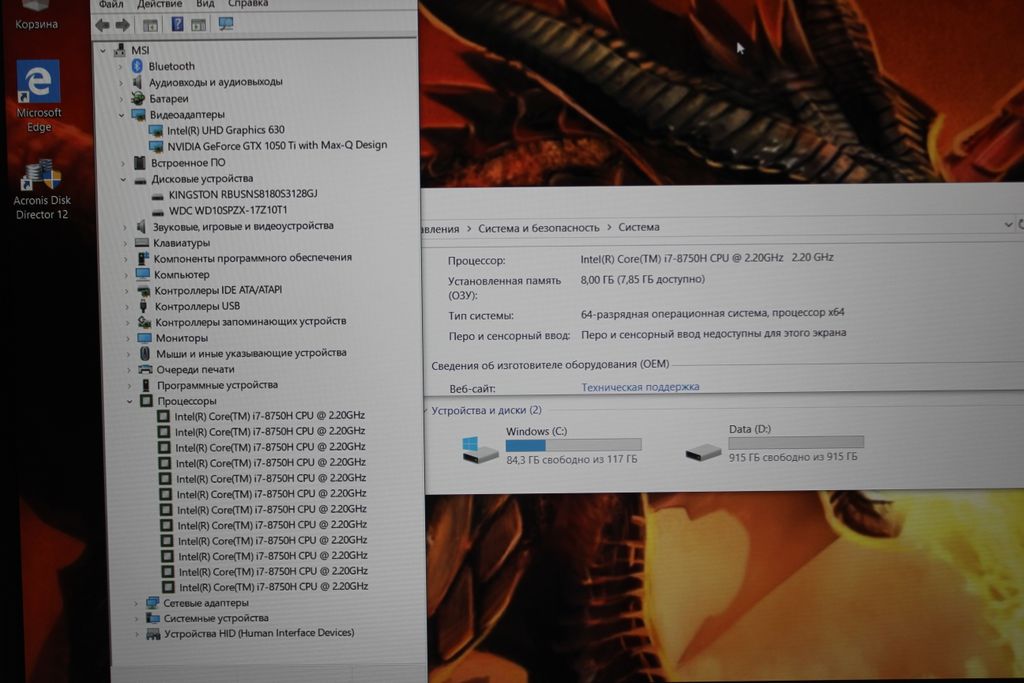The height and width of the screenshot is (683, 1024).
Task: Click the Батареи battery icon
Action: (137, 98)
